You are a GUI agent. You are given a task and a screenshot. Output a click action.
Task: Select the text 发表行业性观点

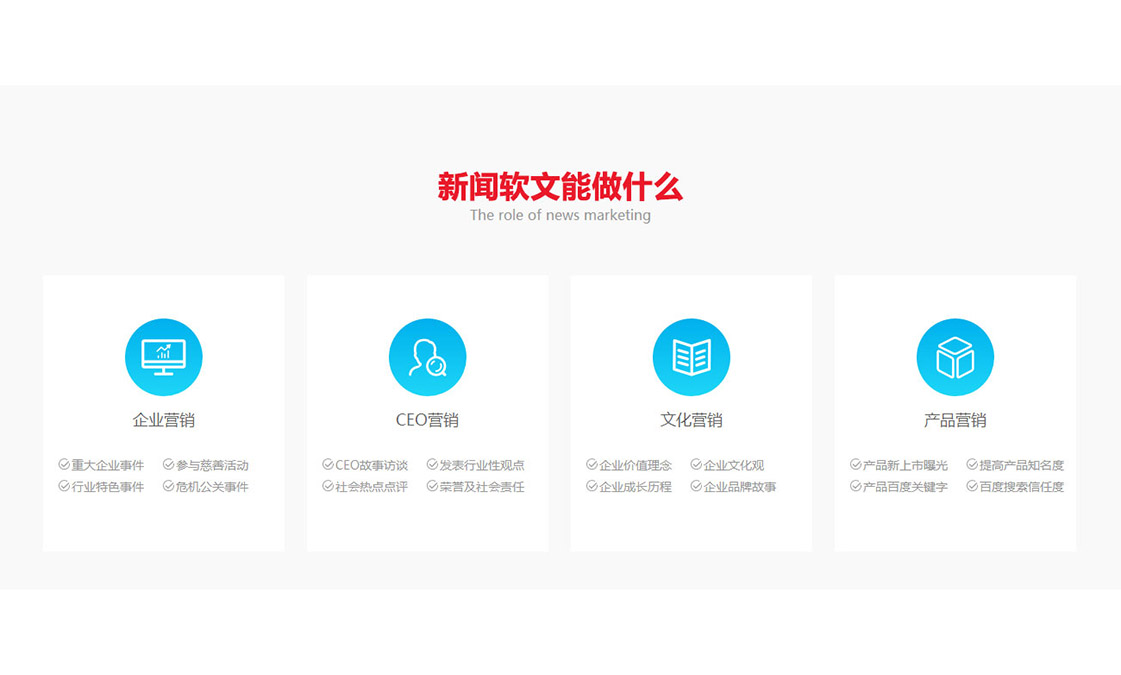coord(482,465)
